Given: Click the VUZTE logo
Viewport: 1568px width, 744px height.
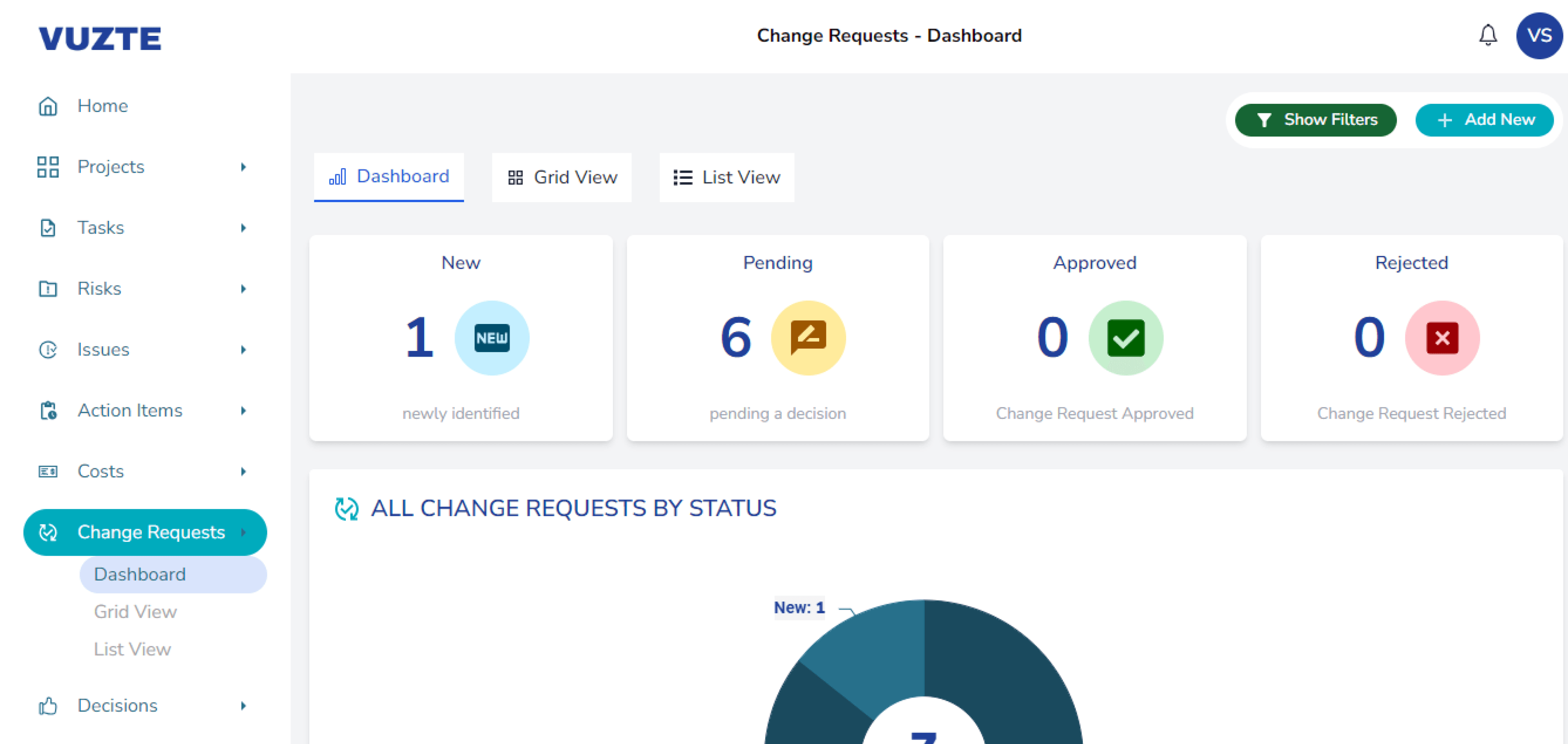Looking at the screenshot, I should coord(100,38).
